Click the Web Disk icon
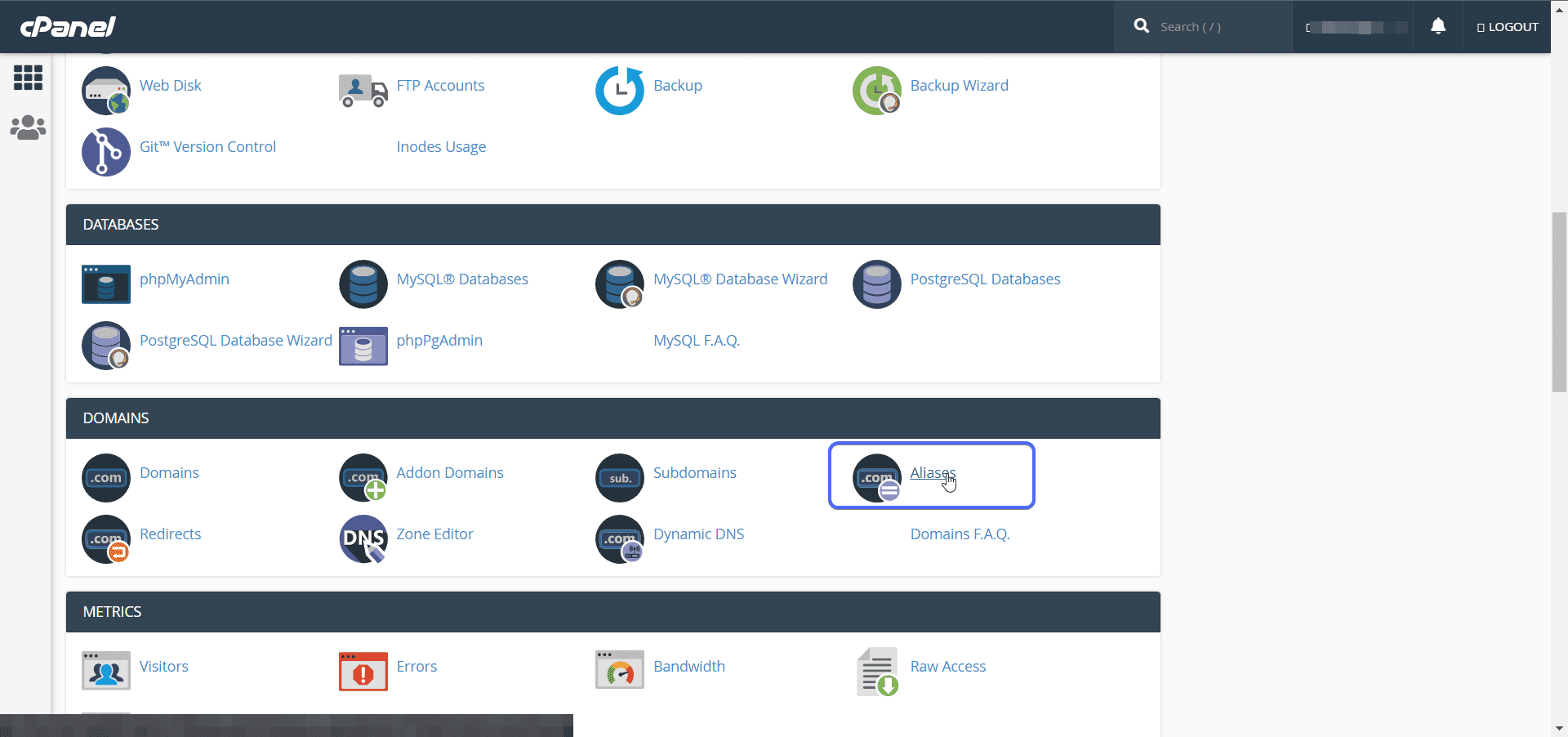Screen dimensions: 1568x737 click(x=106, y=91)
